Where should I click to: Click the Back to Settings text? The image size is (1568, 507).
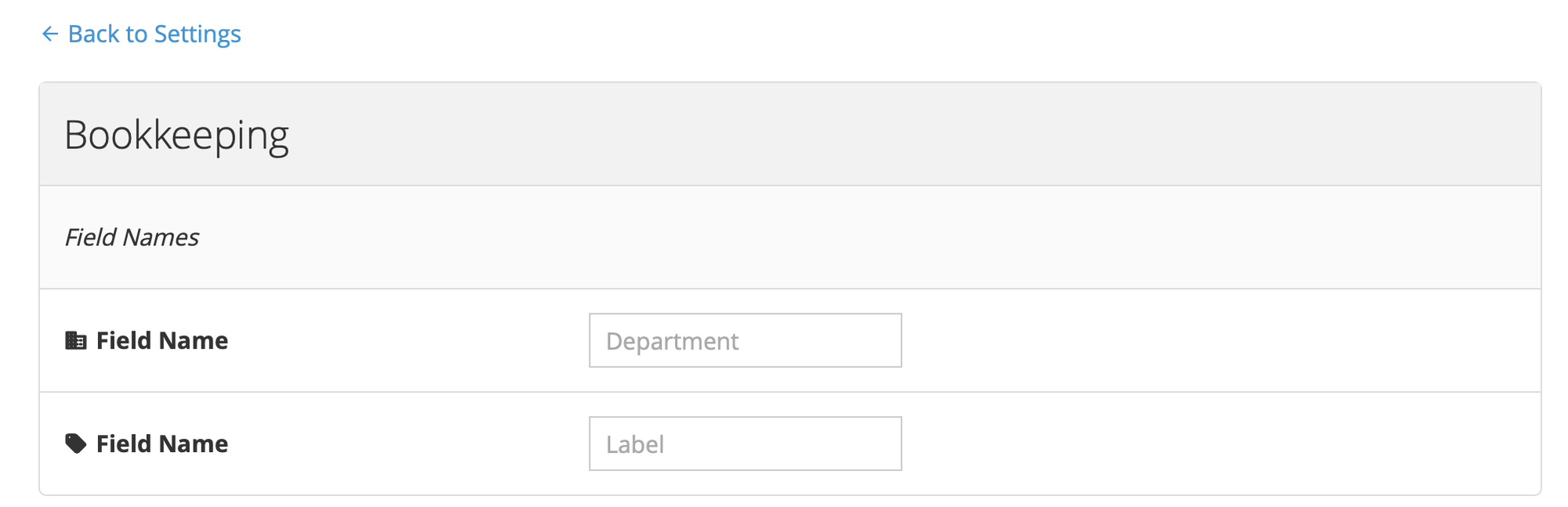coord(154,34)
